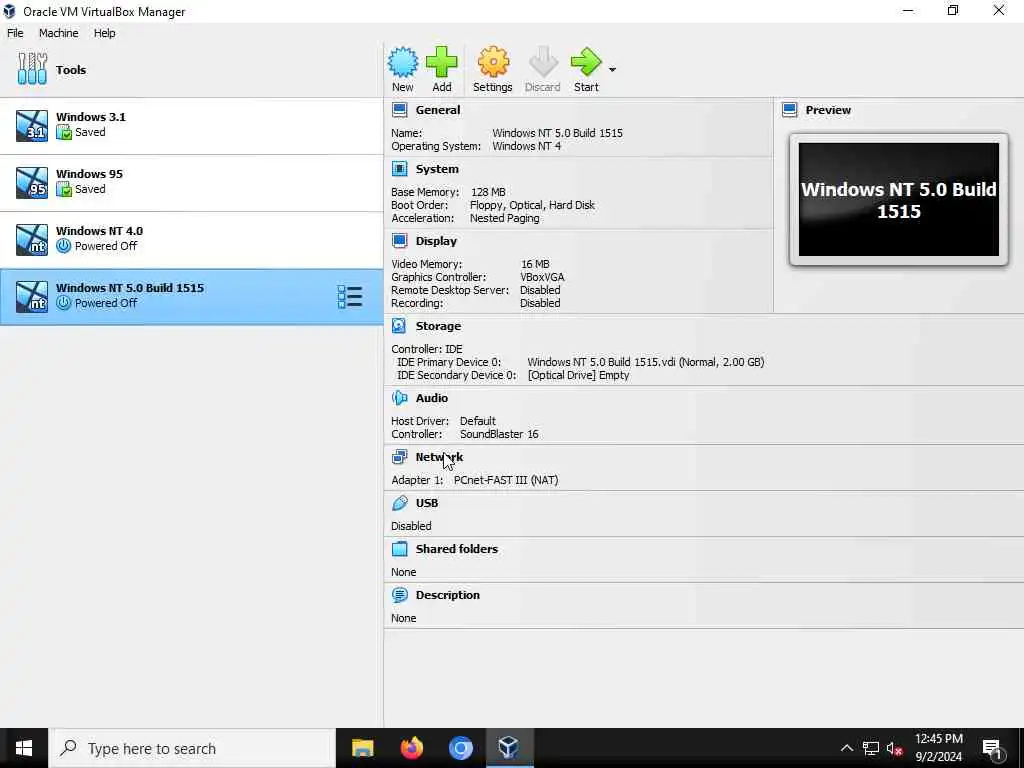Click the Preview panel monitor icon
This screenshot has width=1024, height=768.
click(790, 110)
